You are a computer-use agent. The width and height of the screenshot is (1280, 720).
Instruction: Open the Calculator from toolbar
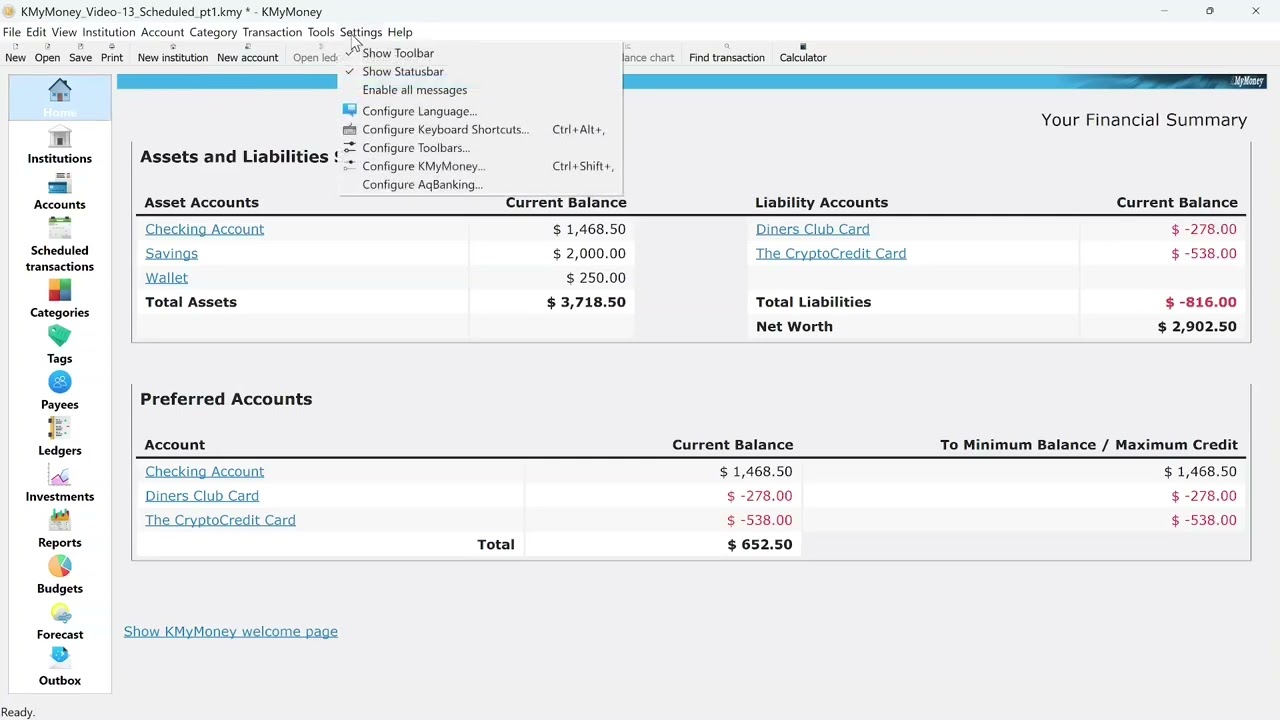click(x=803, y=54)
